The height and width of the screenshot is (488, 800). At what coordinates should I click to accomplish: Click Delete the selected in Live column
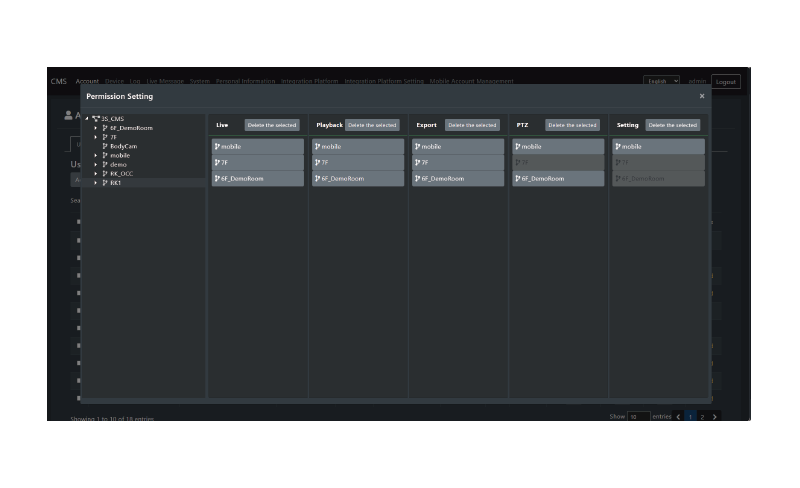coord(271,125)
